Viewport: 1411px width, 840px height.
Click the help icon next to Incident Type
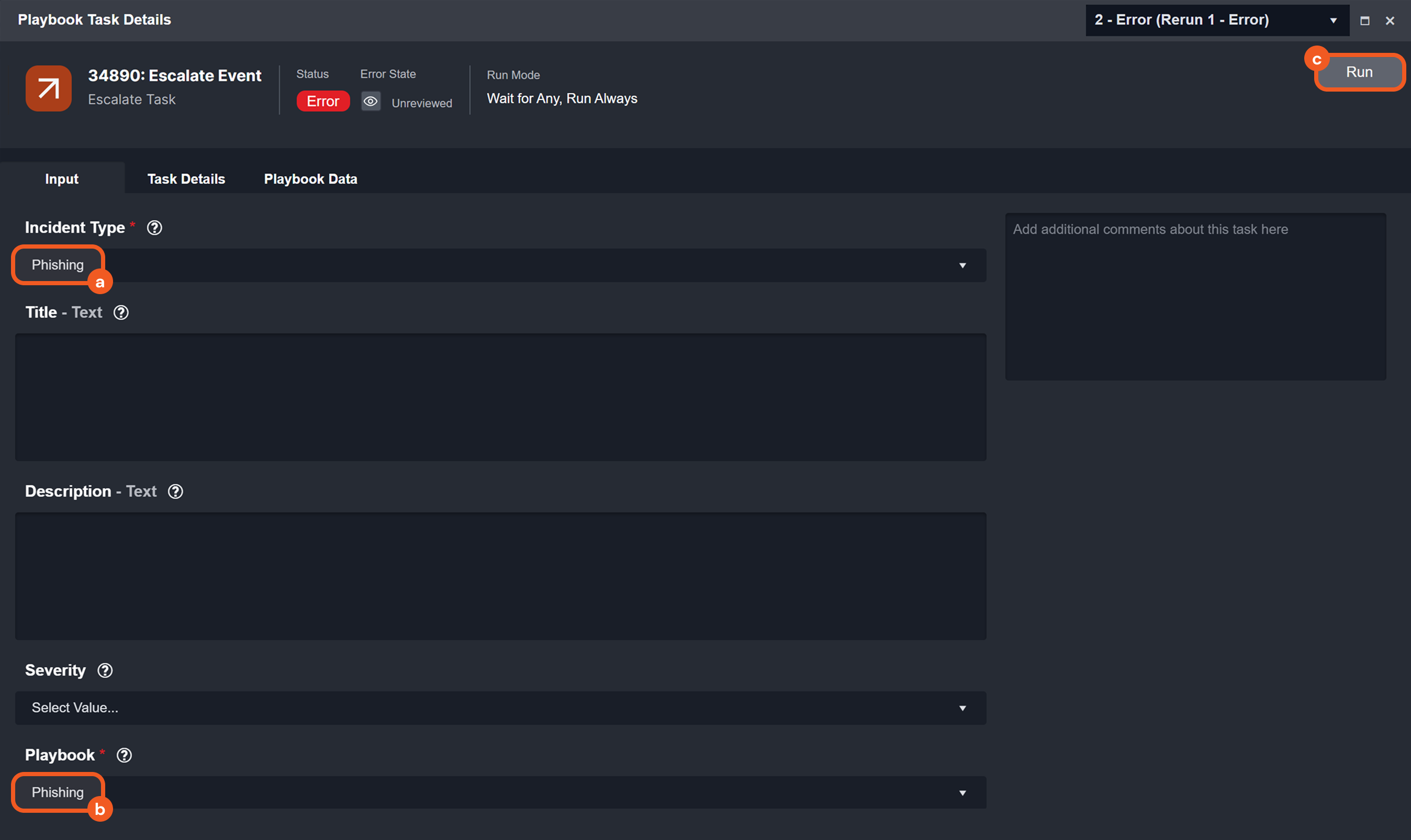(154, 228)
